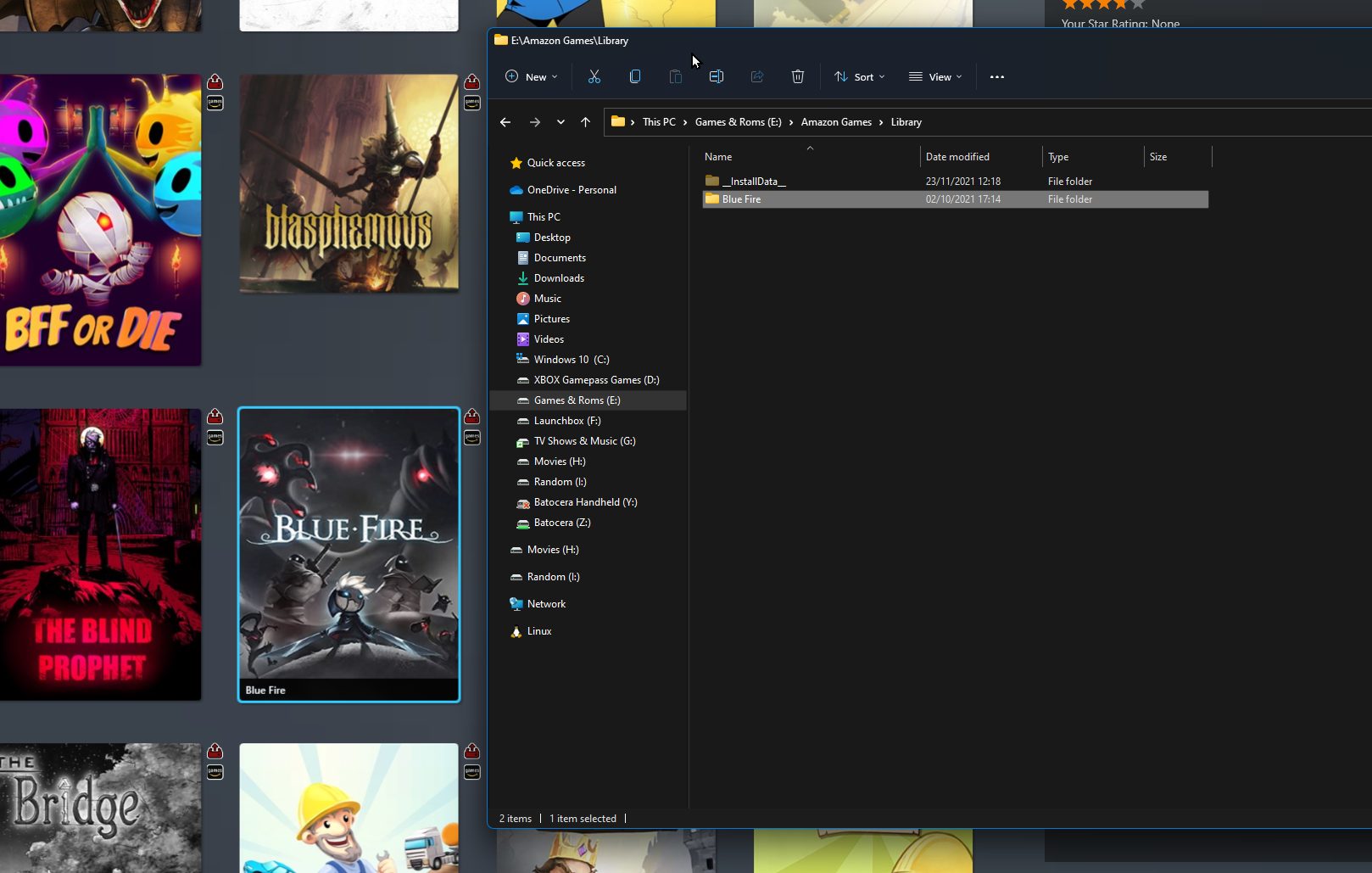Viewport: 1372px width, 873px height.
Task: Open Movies (H:) under This PC
Action: click(551, 462)
